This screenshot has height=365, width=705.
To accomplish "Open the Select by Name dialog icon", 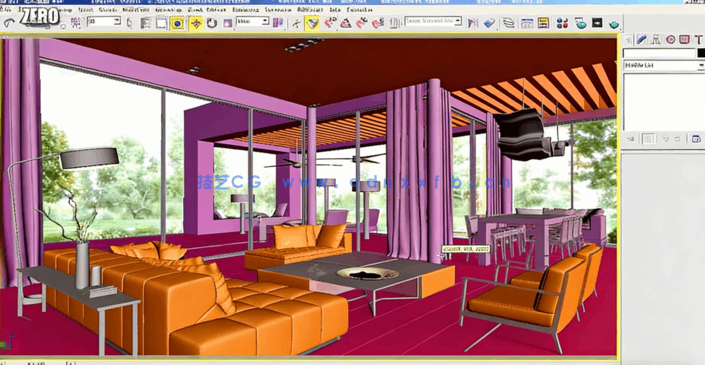I will coord(146,23).
